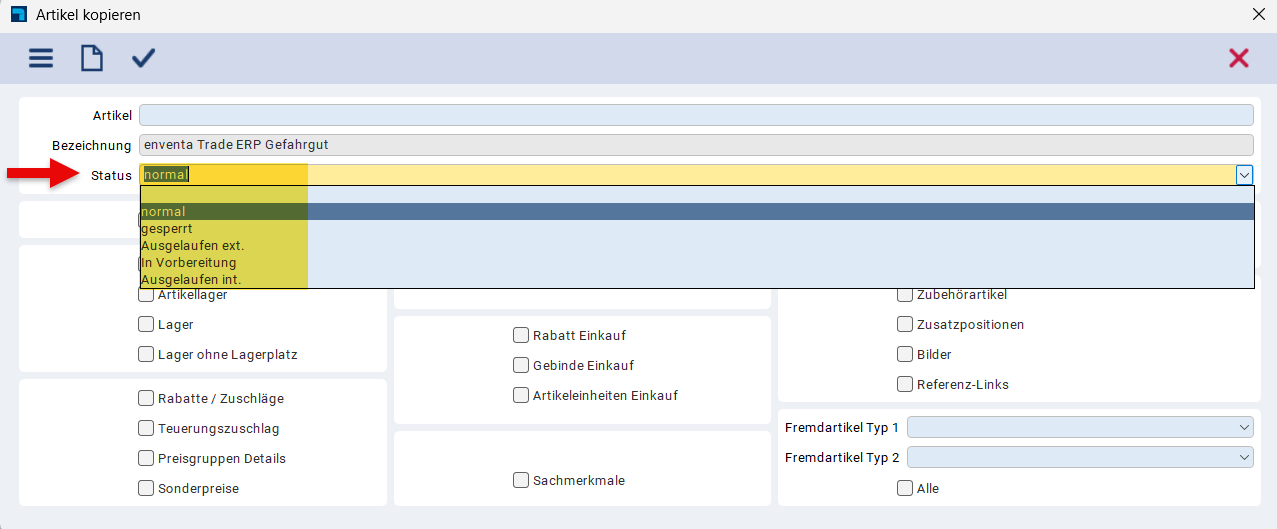Click the Bezeichnung text field
The height and width of the screenshot is (529, 1277).
[696, 145]
